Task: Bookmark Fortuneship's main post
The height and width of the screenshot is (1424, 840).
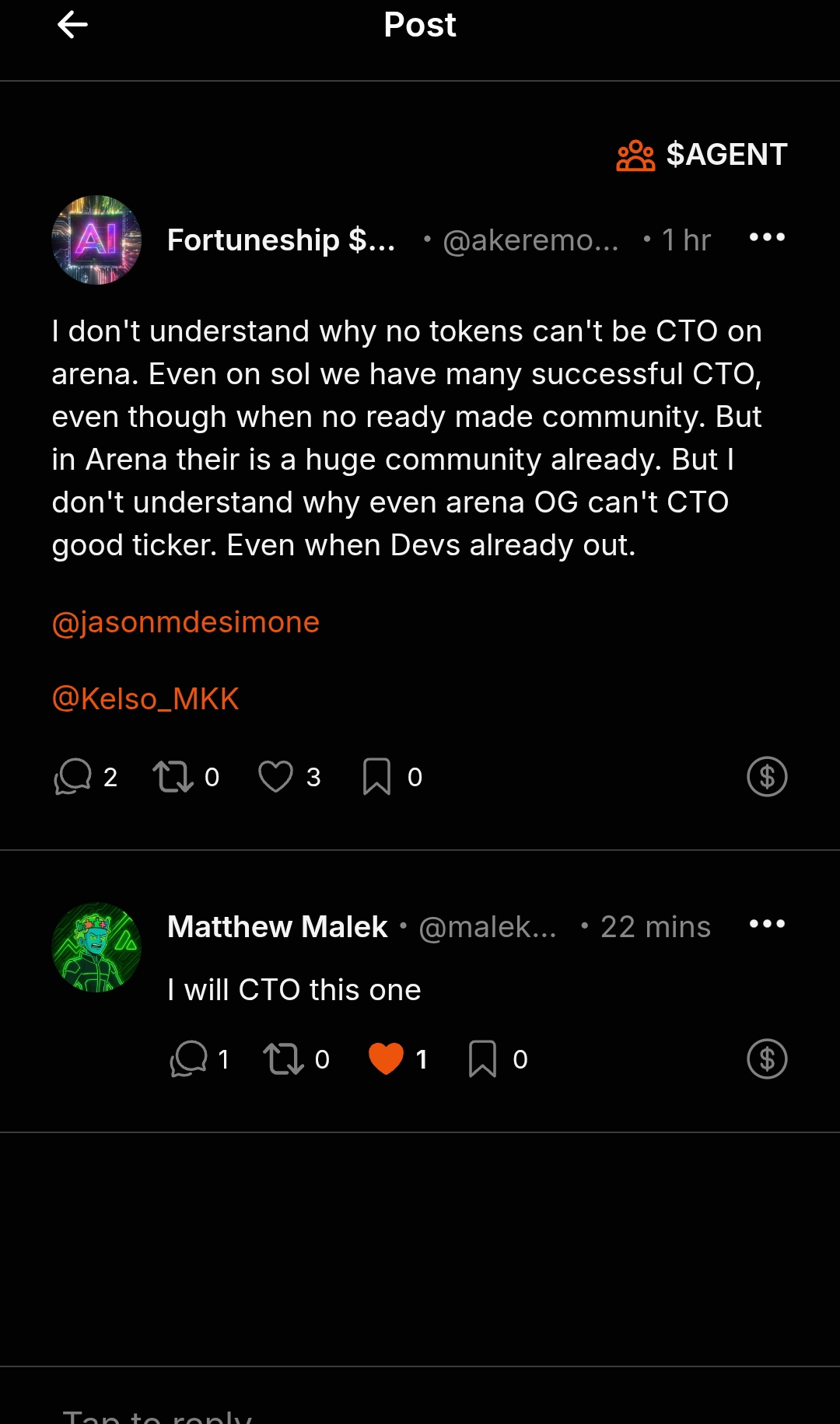Action: pos(376,776)
